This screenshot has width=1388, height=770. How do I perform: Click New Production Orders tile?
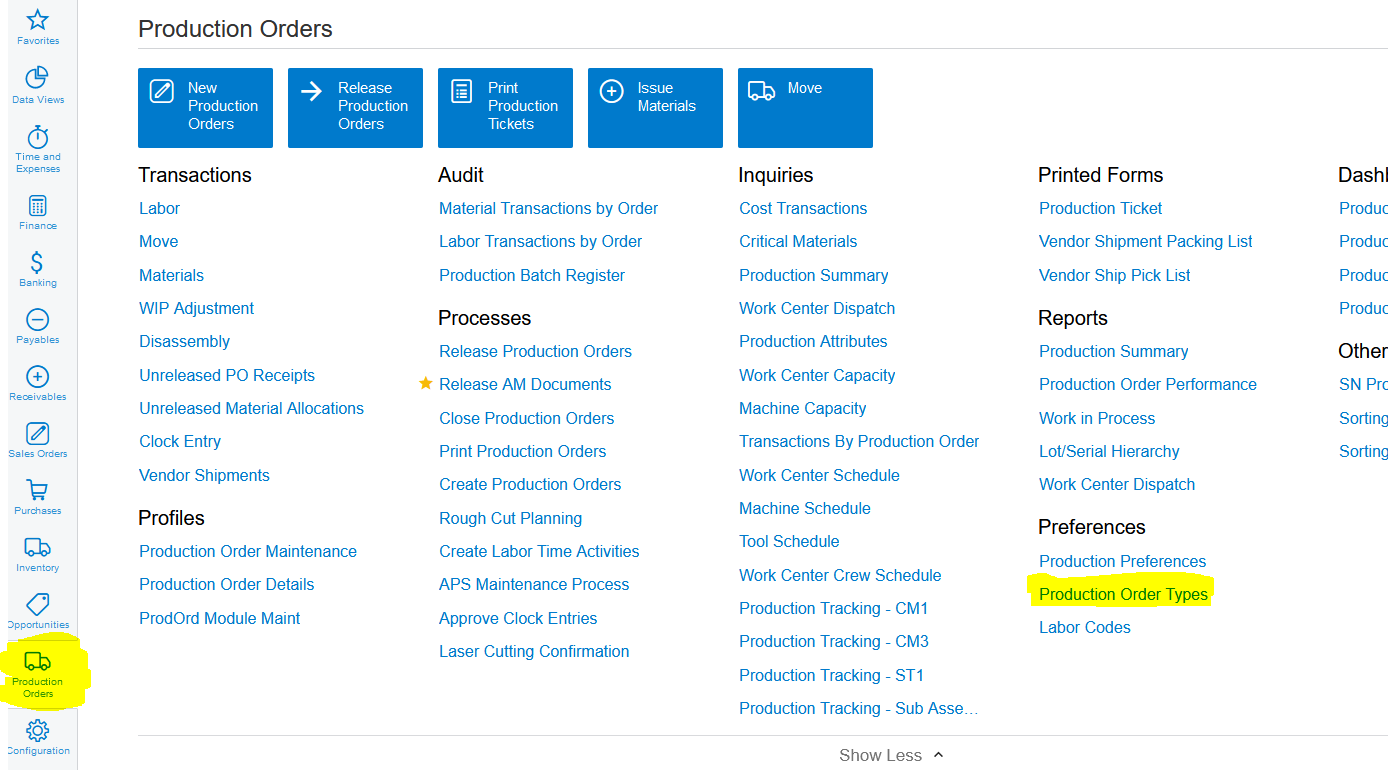point(205,107)
